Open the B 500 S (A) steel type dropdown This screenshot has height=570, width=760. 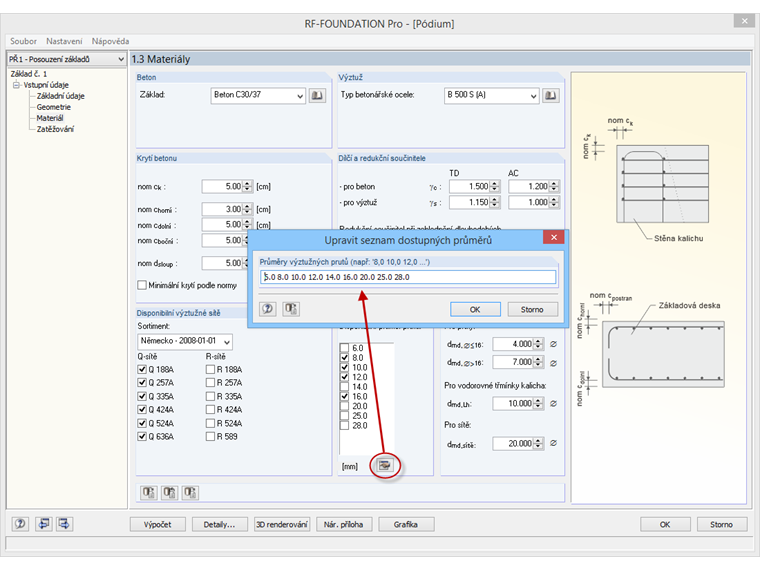pos(533,95)
